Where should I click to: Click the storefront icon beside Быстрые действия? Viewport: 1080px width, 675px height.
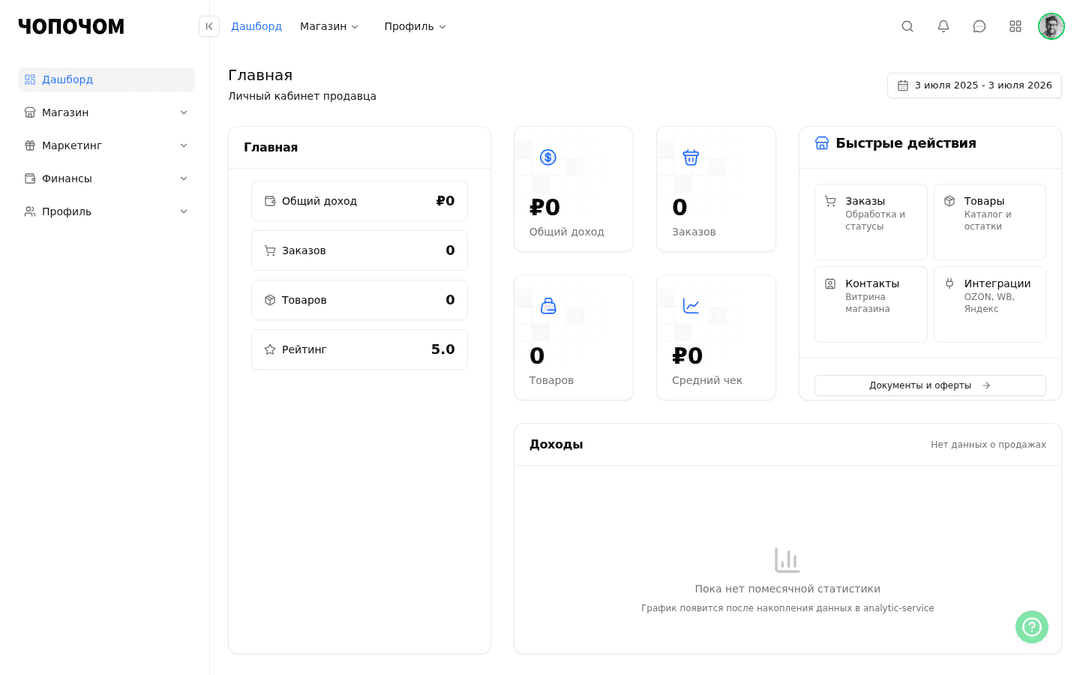point(821,143)
